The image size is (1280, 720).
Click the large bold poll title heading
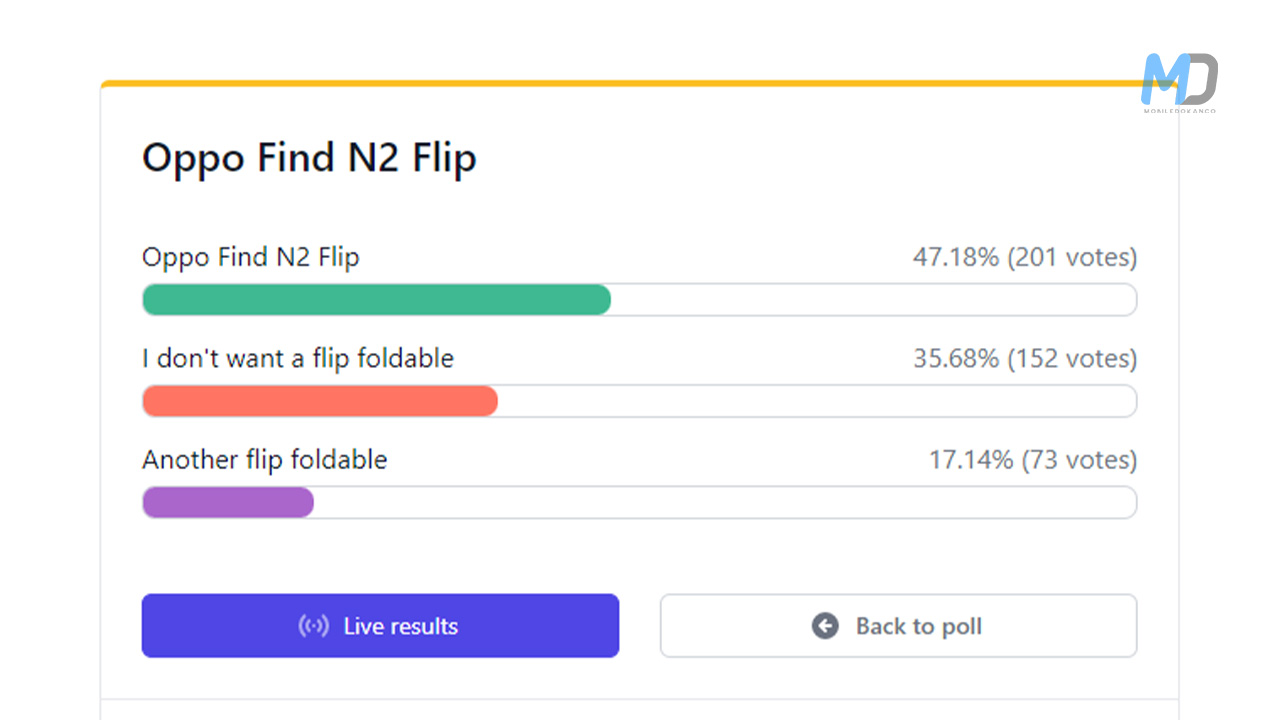(x=309, y=158)
